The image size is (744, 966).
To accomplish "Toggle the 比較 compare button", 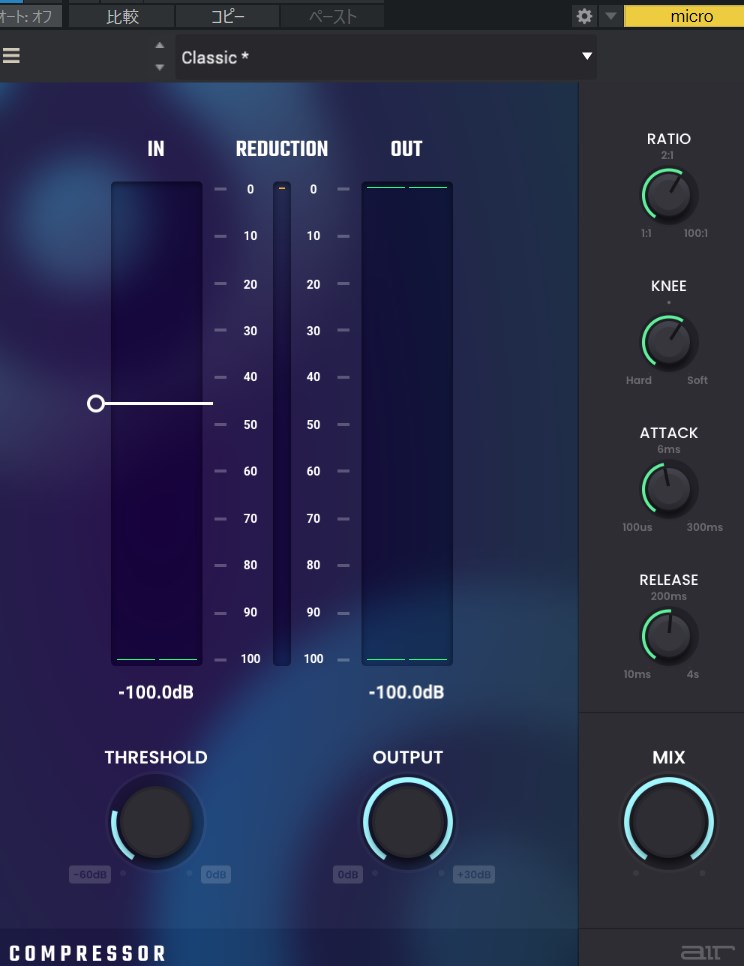I will pyautogui.click(x=121, y=16).
